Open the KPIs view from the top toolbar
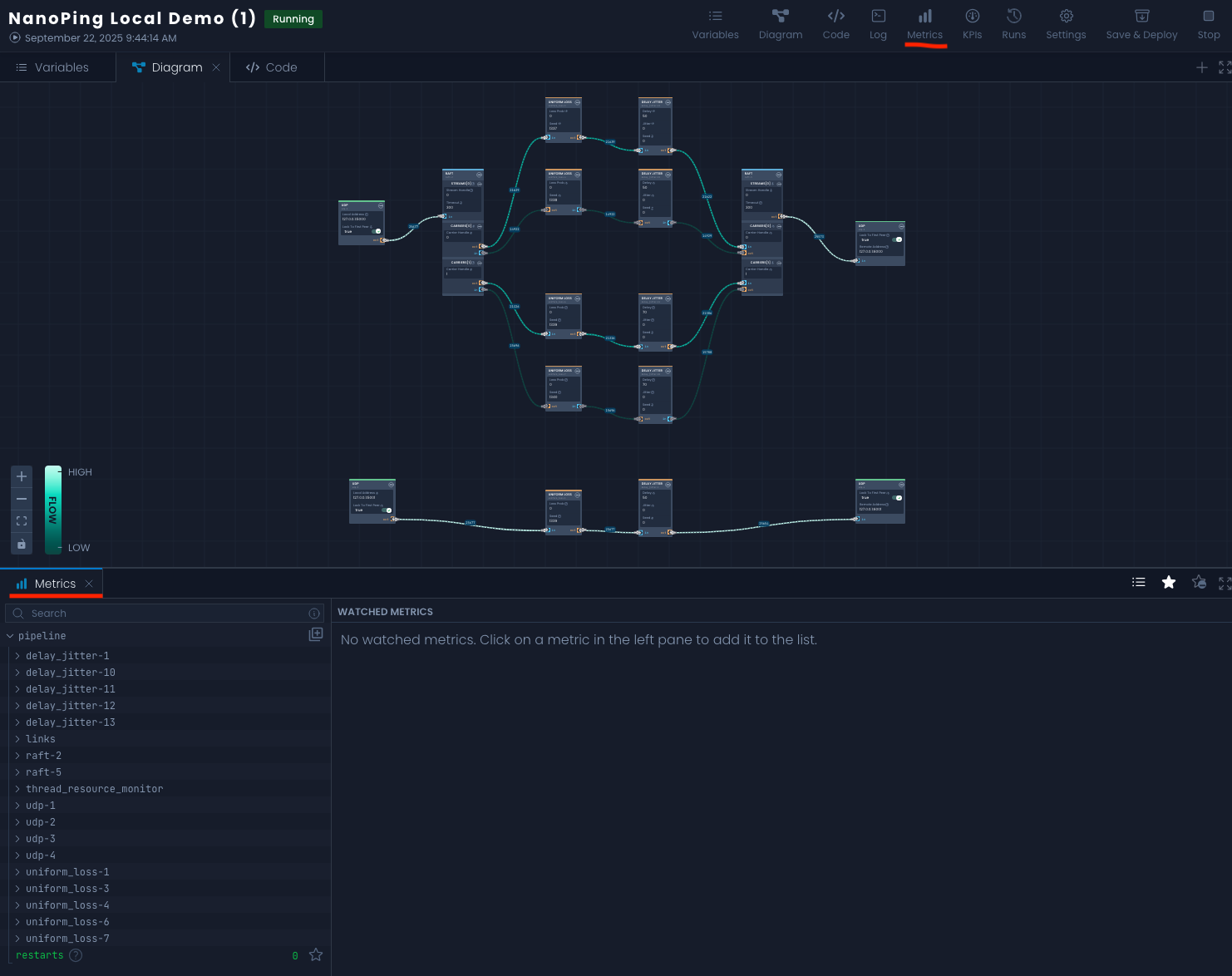1232x976 pixels. 972,23
